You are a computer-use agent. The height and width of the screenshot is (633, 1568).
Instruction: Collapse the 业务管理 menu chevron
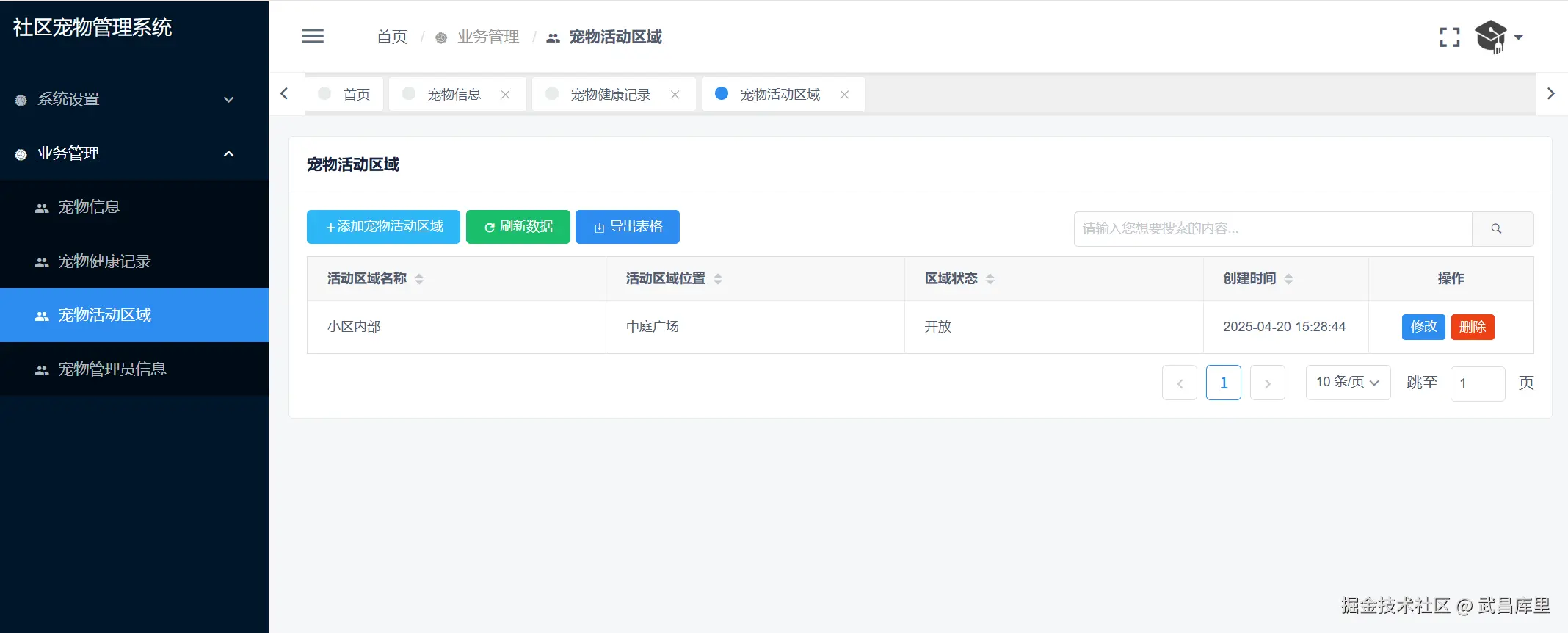[x=228, y=153]
